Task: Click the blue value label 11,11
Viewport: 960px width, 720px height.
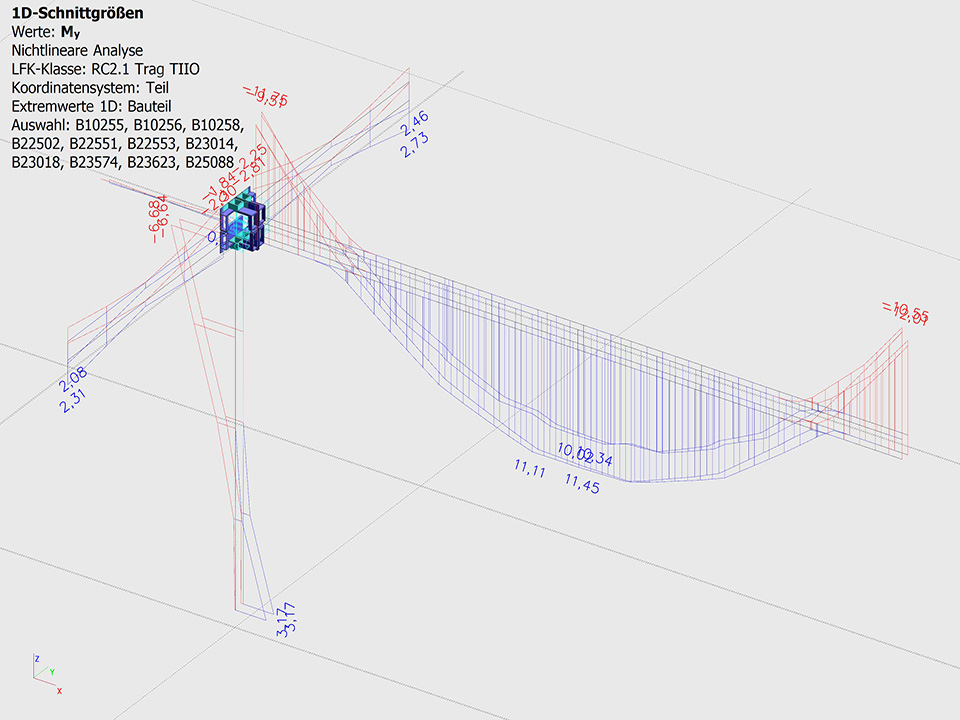Action: (x=529, y=468)
